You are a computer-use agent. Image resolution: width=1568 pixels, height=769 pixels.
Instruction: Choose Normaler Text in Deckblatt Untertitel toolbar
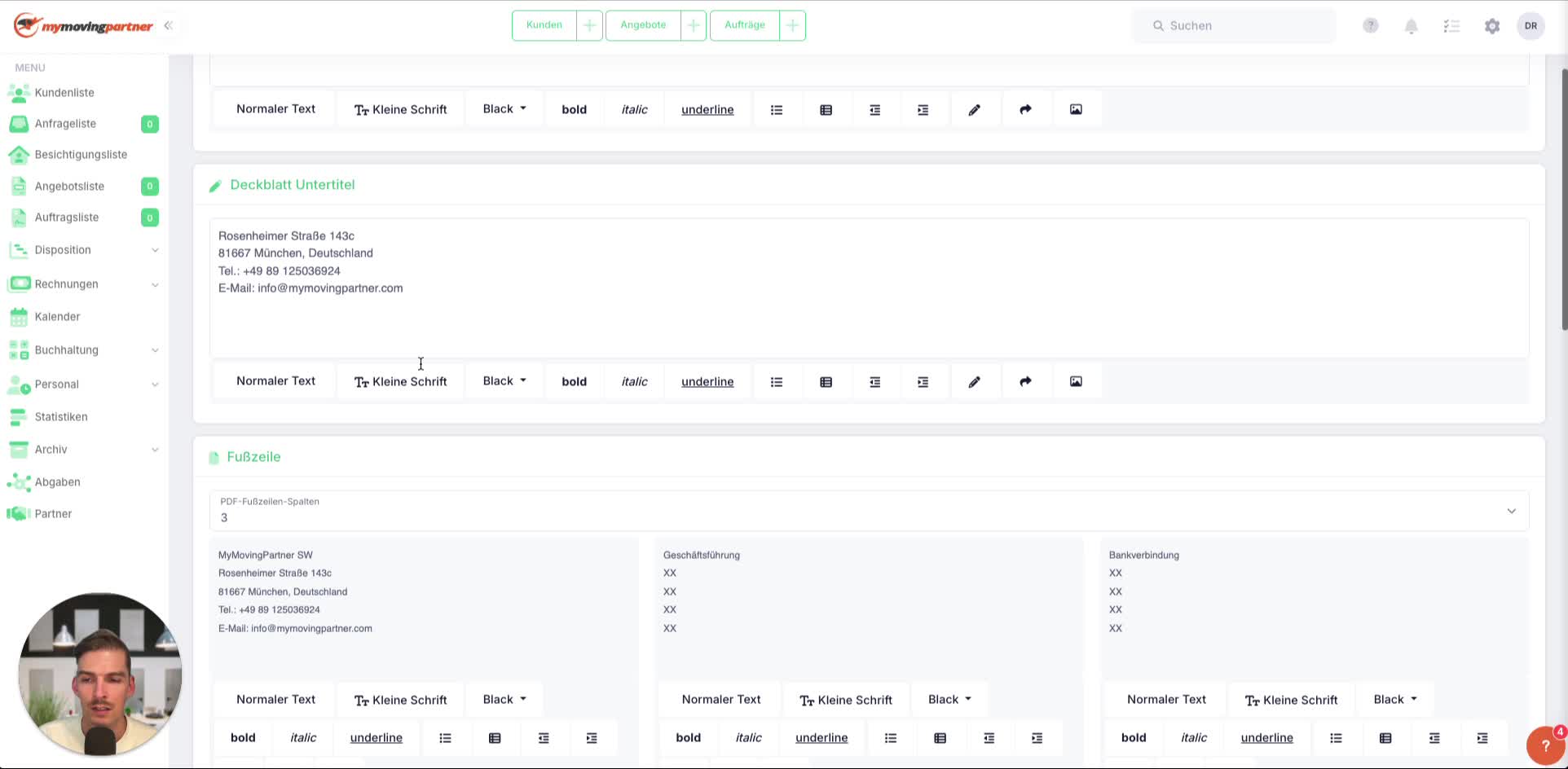click(x=275, y=381)
